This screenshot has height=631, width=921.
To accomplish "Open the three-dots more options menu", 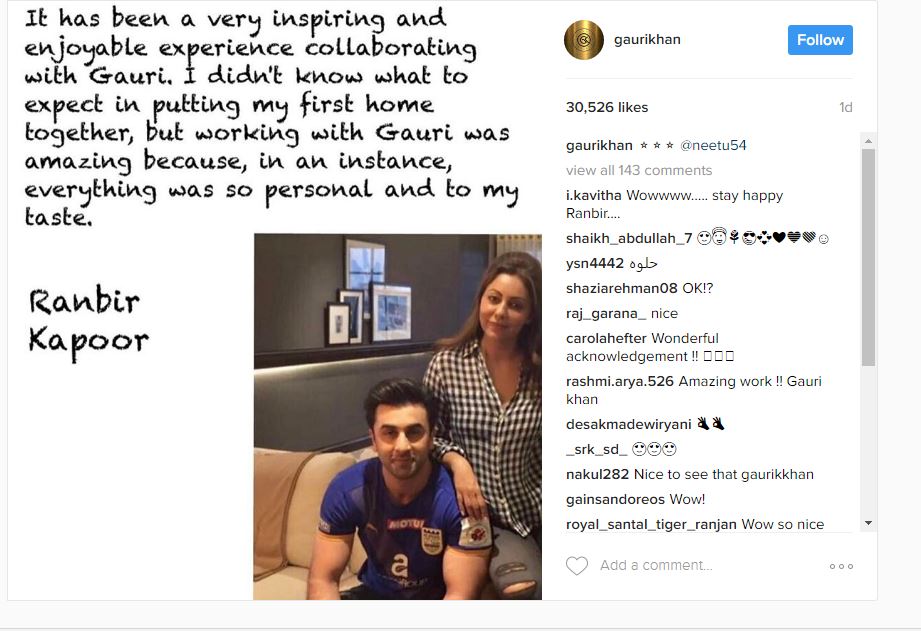I will coord(841,566).
